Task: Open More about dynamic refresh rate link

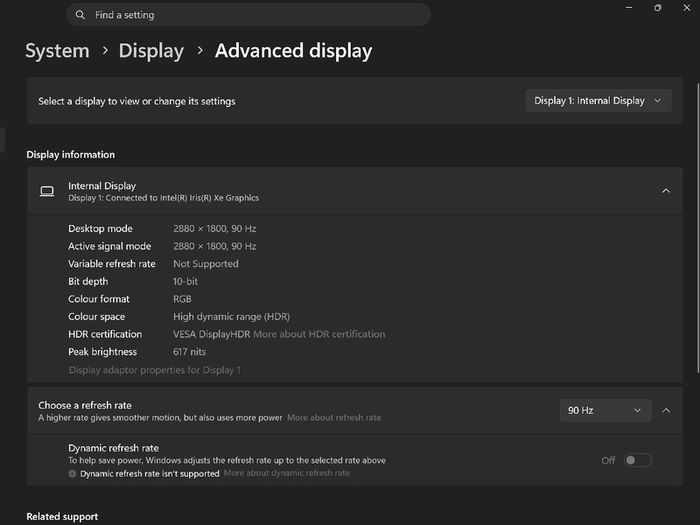Action: click(x=287, y=473)
